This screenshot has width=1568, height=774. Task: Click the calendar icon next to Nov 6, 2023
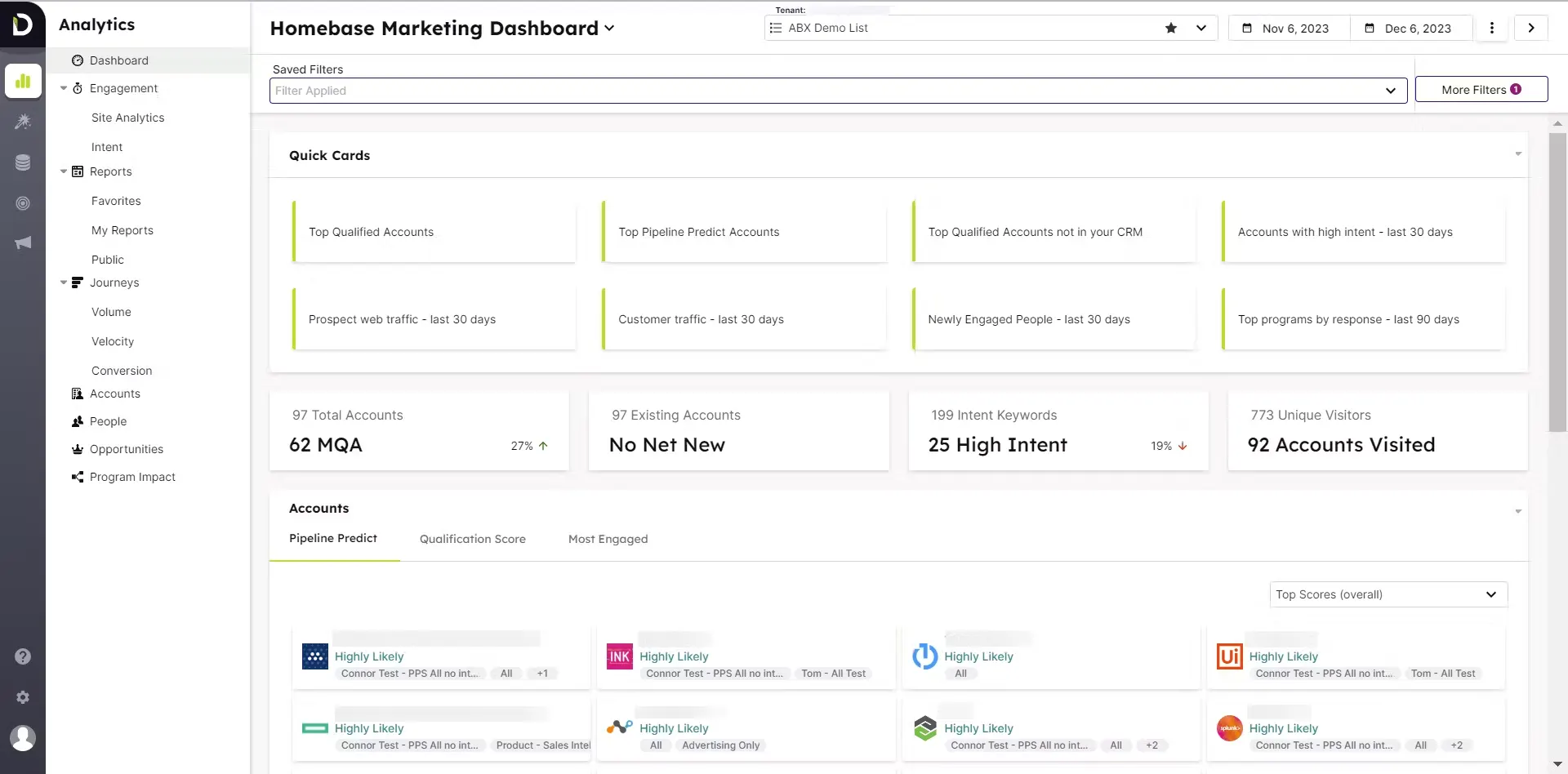click(1247, 28)
